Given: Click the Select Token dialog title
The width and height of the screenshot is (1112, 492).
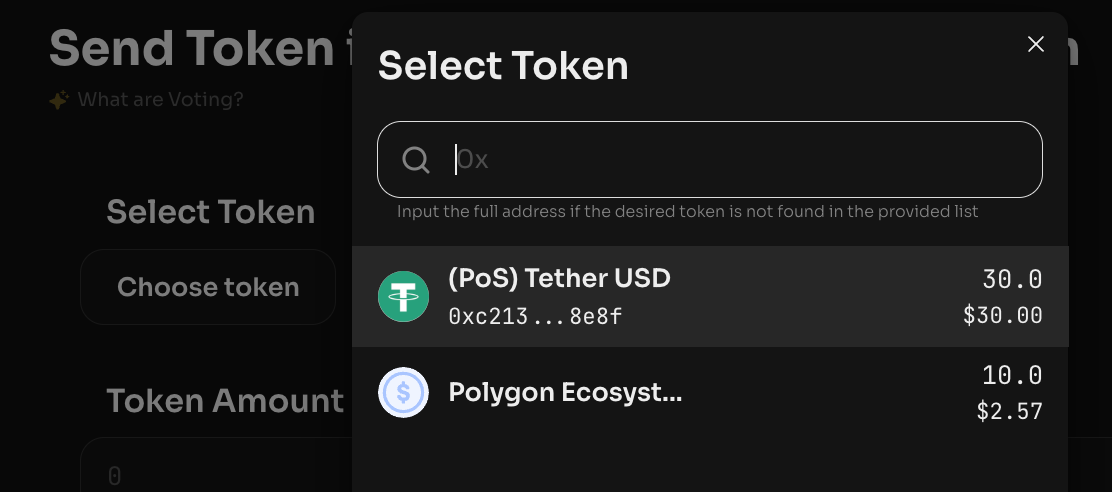Looking at the screenshot, I should pos(503,66).
